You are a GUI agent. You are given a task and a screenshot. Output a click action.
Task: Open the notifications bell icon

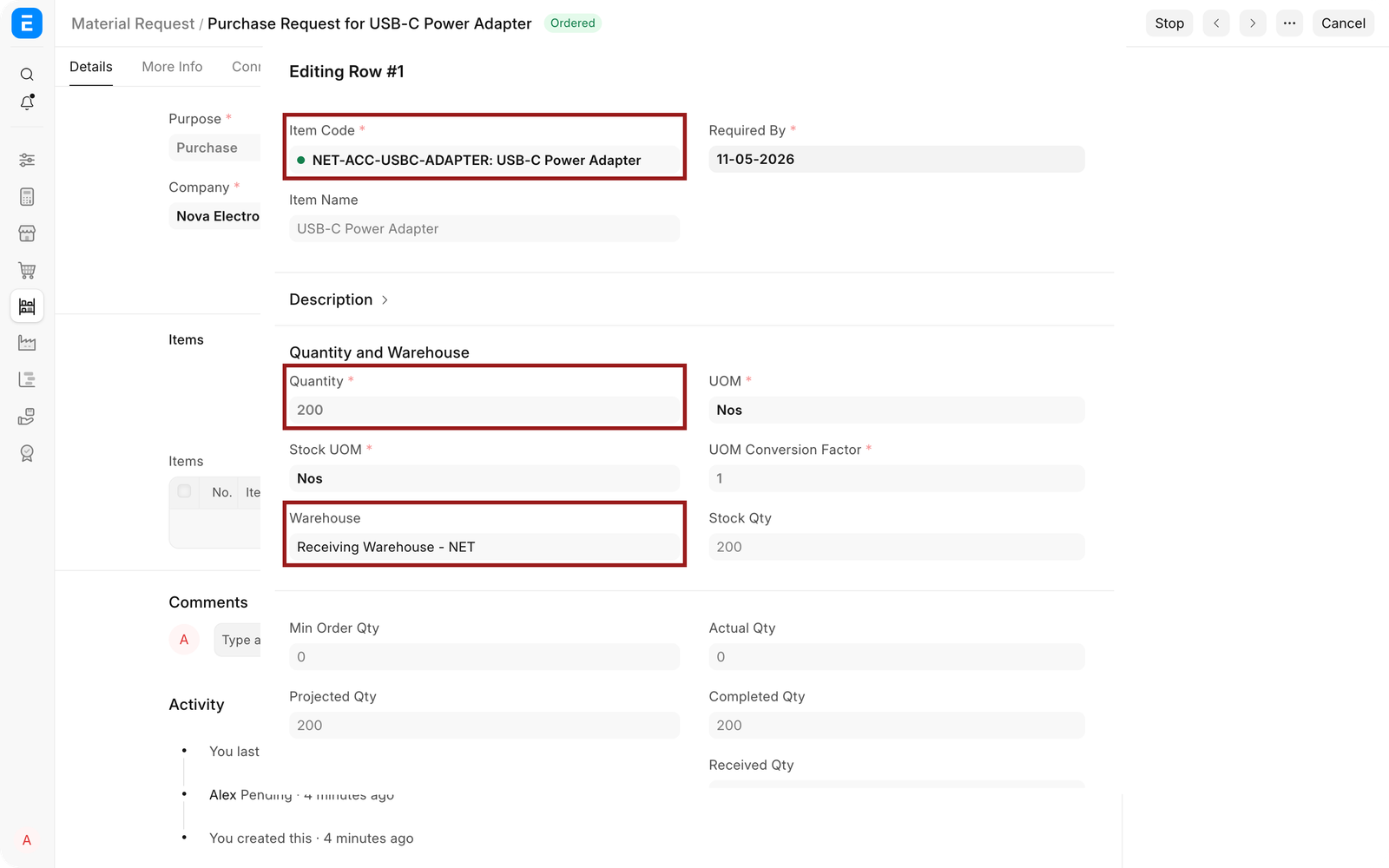[x=27, y=102]
